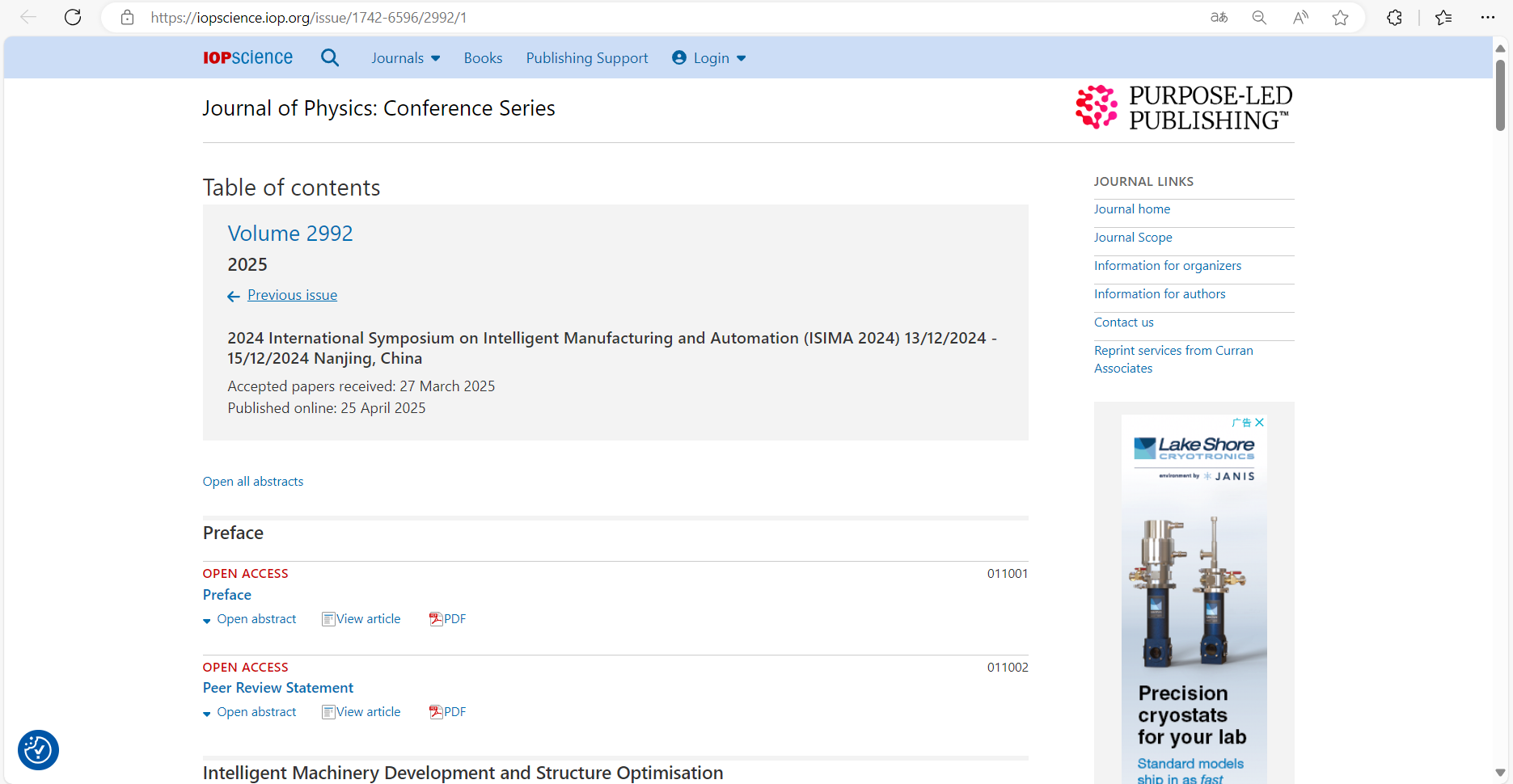Click article number 011001
Image resolution: width=1513 pixels, height=784 pixels.
click(1008, 574)
